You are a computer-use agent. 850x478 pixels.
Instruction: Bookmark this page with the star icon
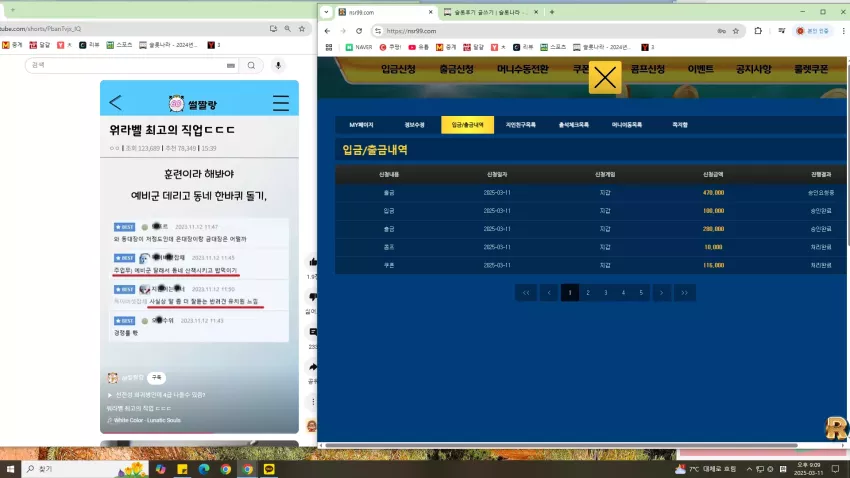(736, 31)
